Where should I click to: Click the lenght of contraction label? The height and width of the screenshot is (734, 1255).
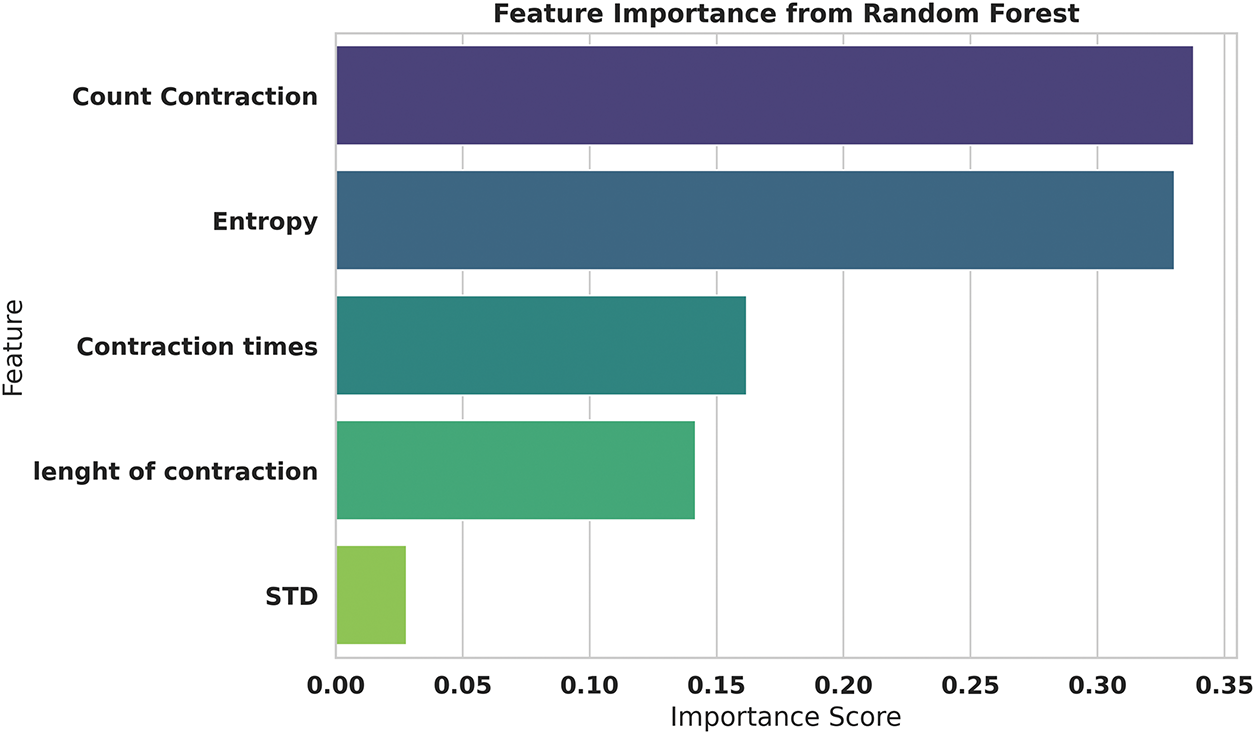[176, 471]
